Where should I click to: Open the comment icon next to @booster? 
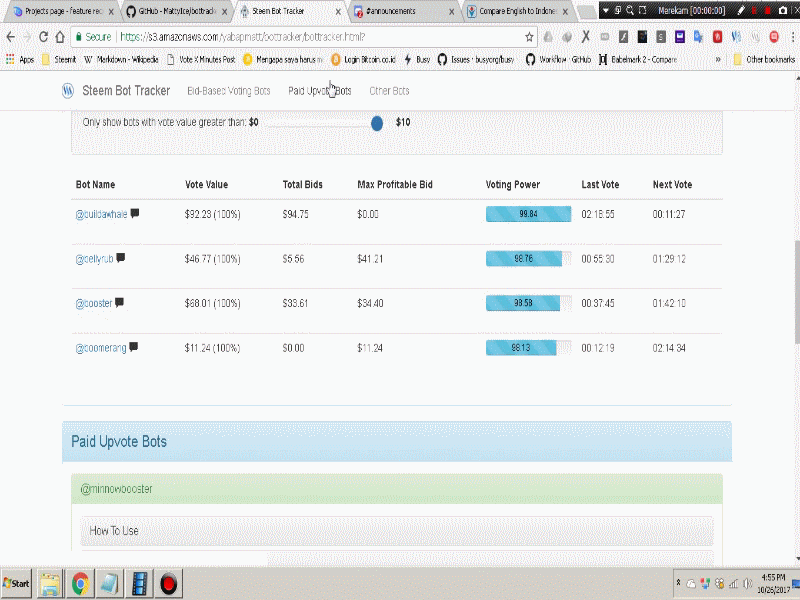pos(119,303)
